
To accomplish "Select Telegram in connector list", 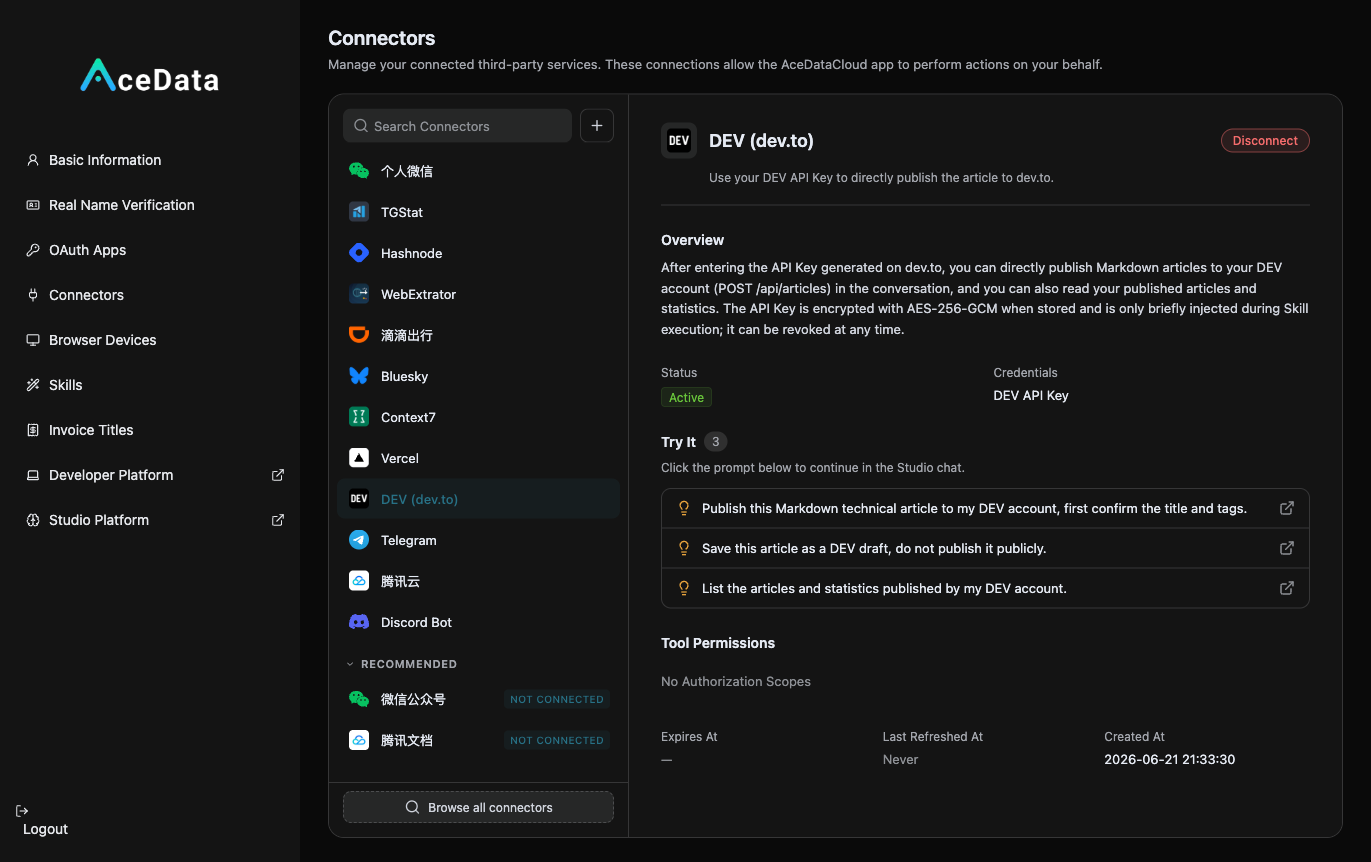I will pyautogui.click(x=478, y=540).
